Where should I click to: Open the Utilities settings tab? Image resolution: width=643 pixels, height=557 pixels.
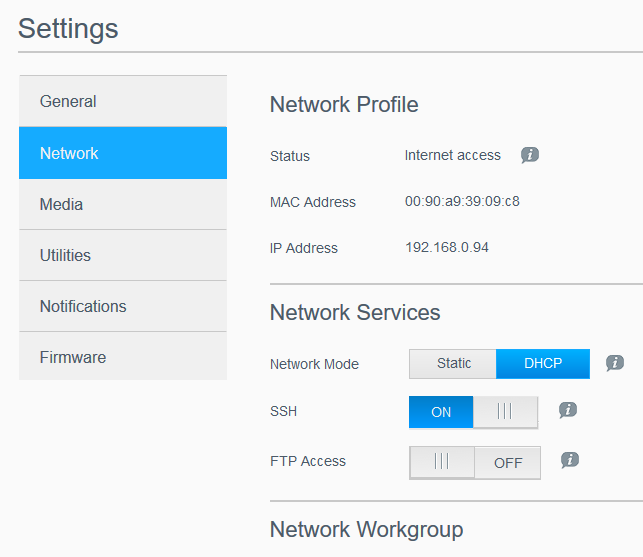(x=123, y=255)
